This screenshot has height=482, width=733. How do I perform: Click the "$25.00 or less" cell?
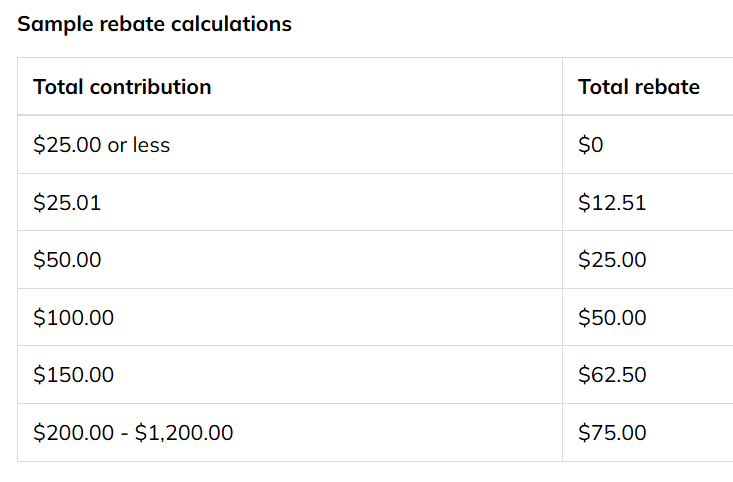[290, 144]
